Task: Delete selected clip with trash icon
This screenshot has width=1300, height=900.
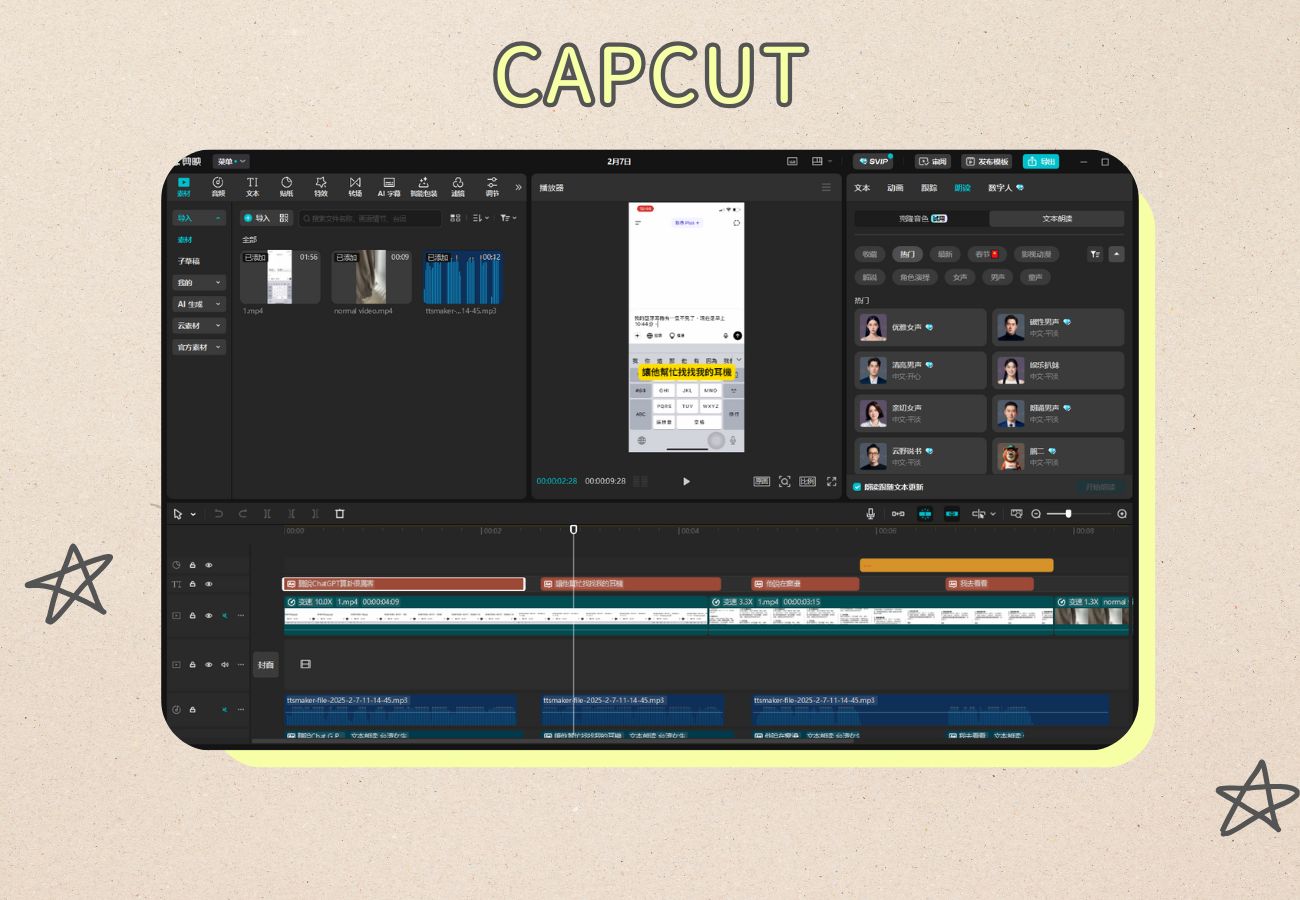Action: 339,513
